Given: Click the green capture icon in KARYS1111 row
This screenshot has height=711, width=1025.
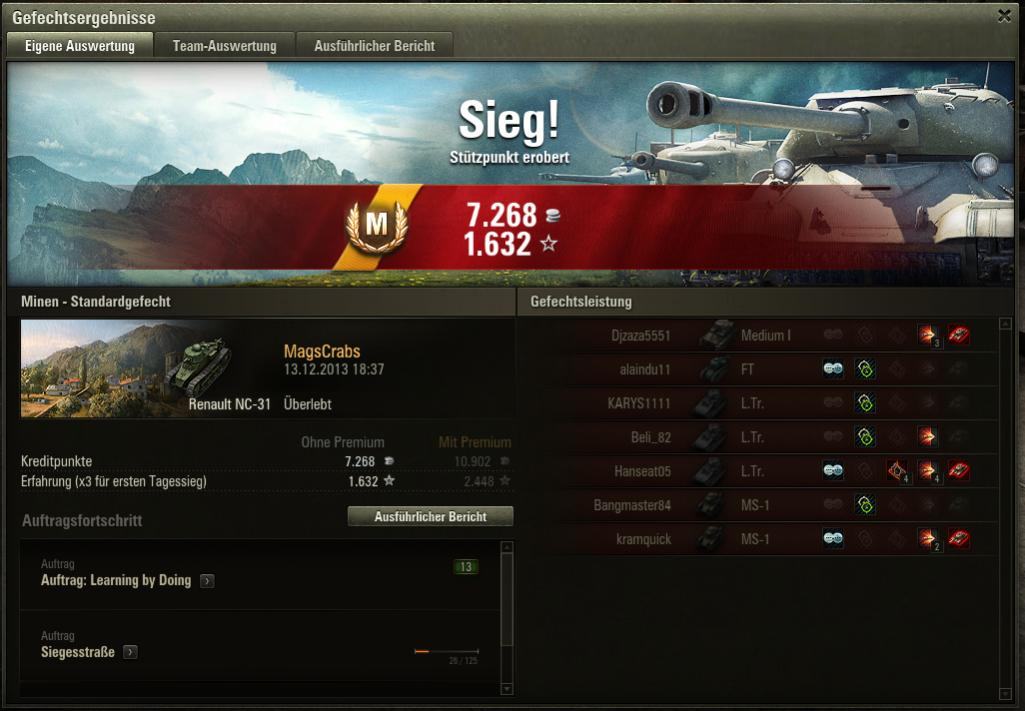Looking at the screenshot, I should click(865, 403).
